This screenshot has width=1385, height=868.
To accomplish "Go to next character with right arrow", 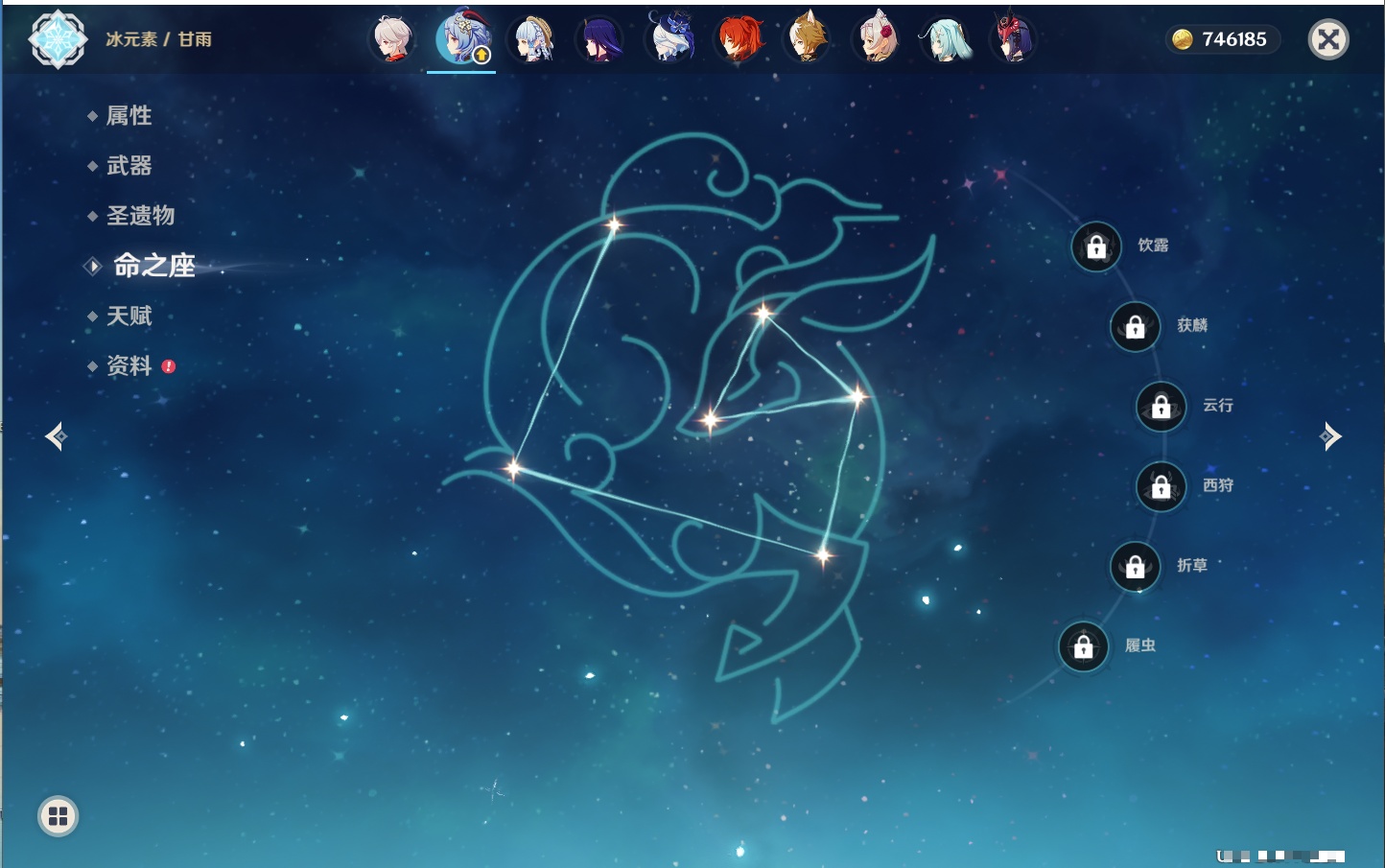I will point(1330,436).
